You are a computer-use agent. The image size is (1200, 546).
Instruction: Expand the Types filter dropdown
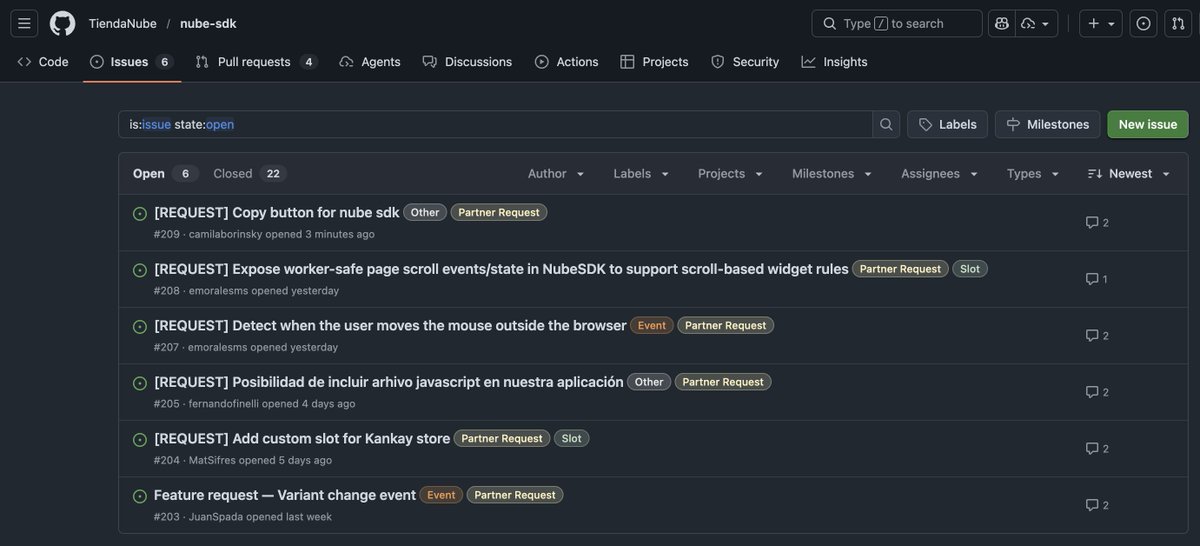click(1034, 174)
